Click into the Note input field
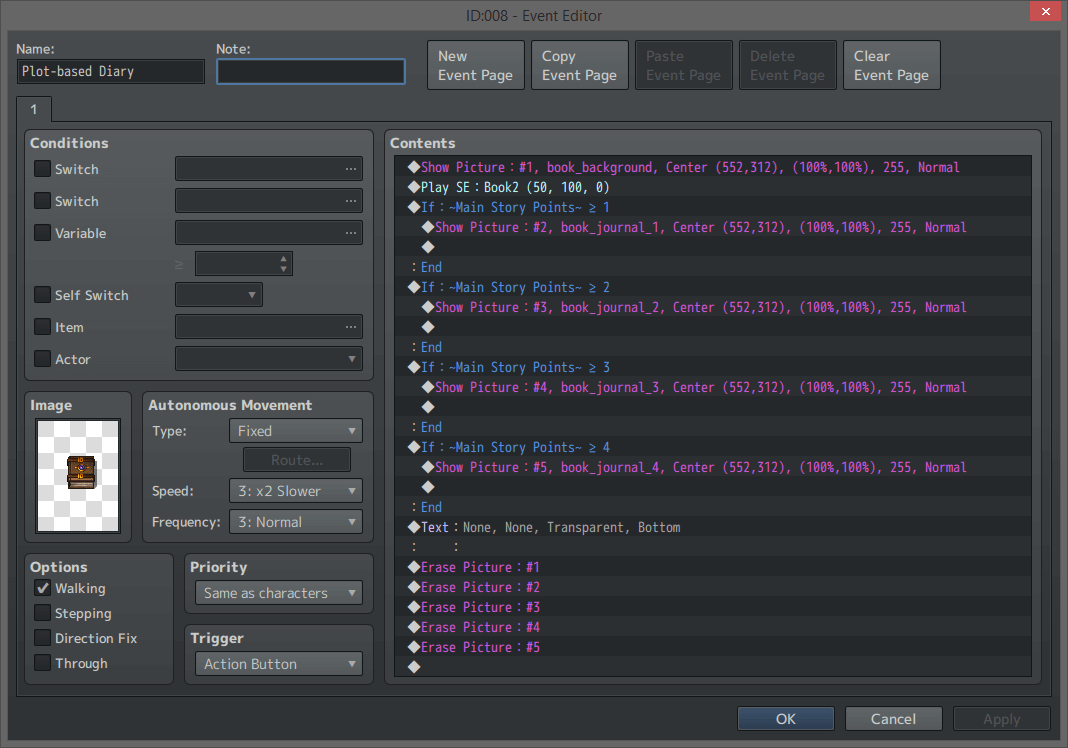1068x748 pixels. [310, 72]
